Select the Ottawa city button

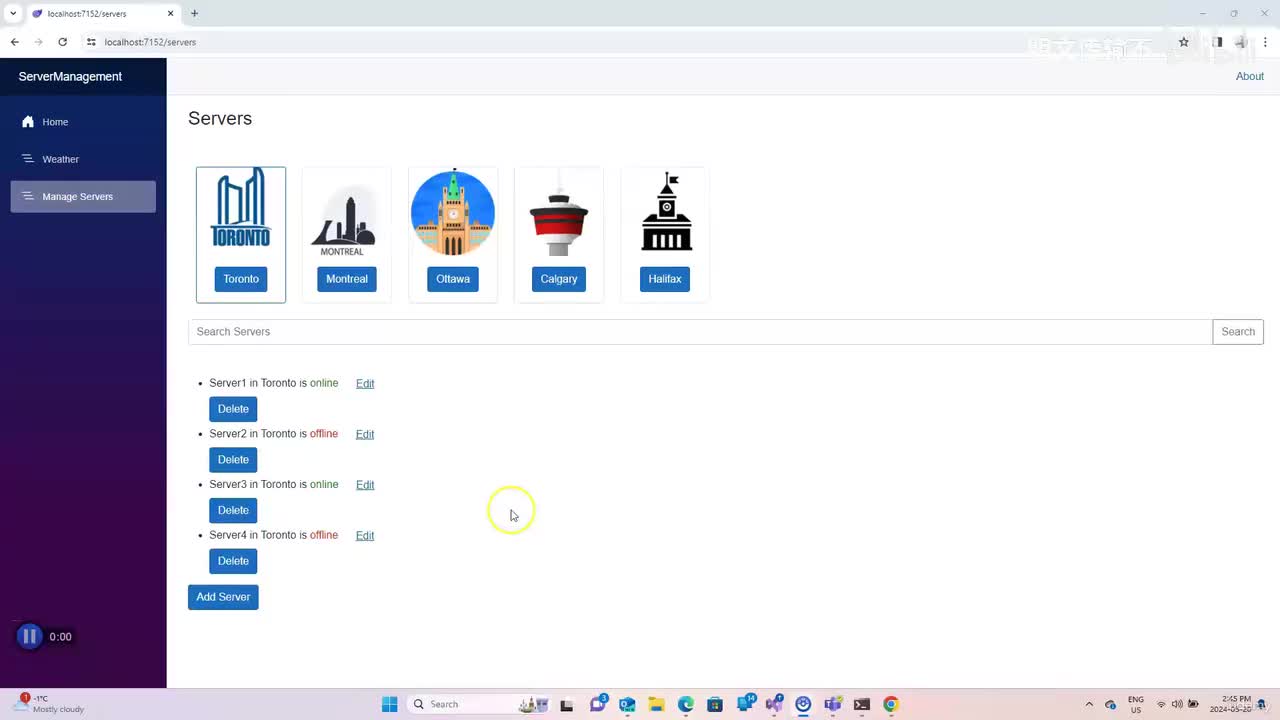(453, 279)
